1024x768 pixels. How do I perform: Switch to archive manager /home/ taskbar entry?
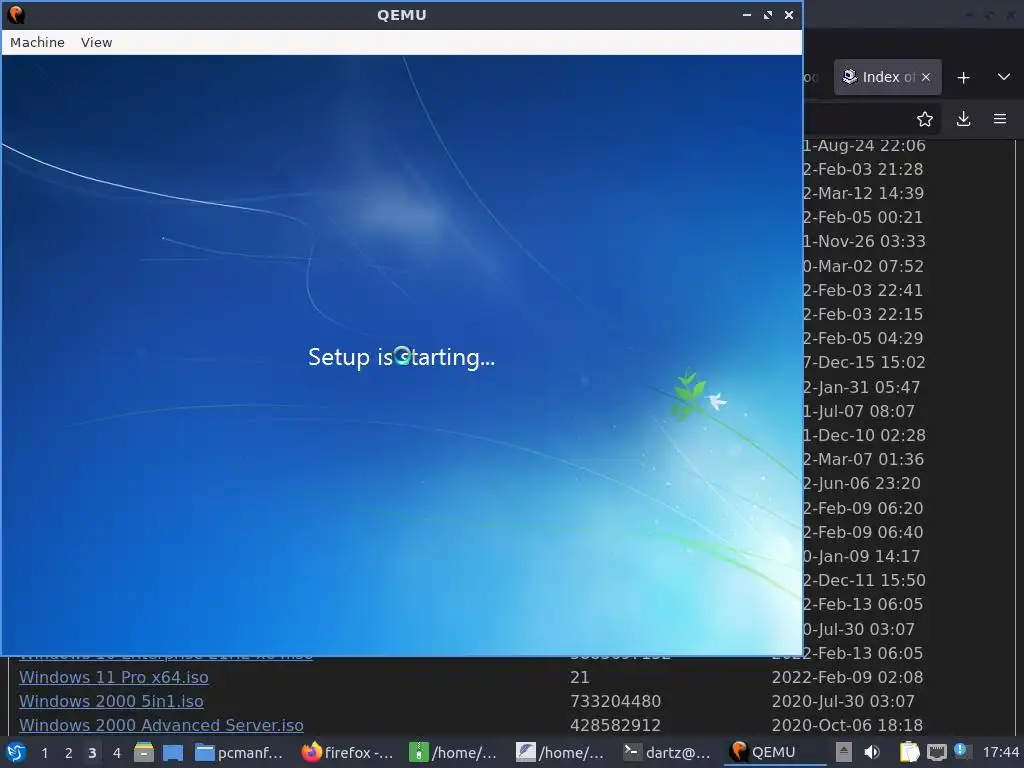453,752
